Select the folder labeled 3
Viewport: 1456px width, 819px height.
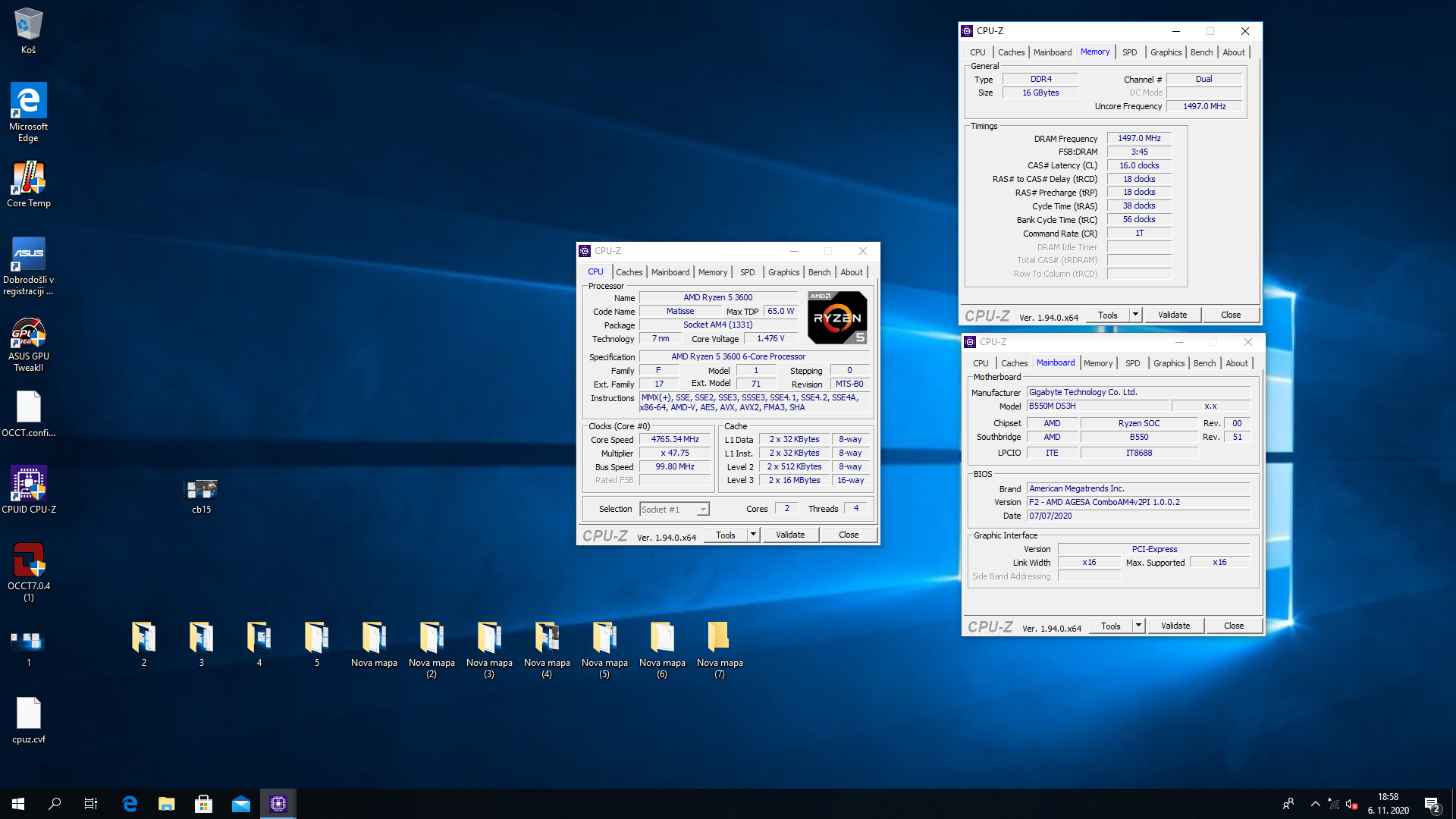coord(201,645)
